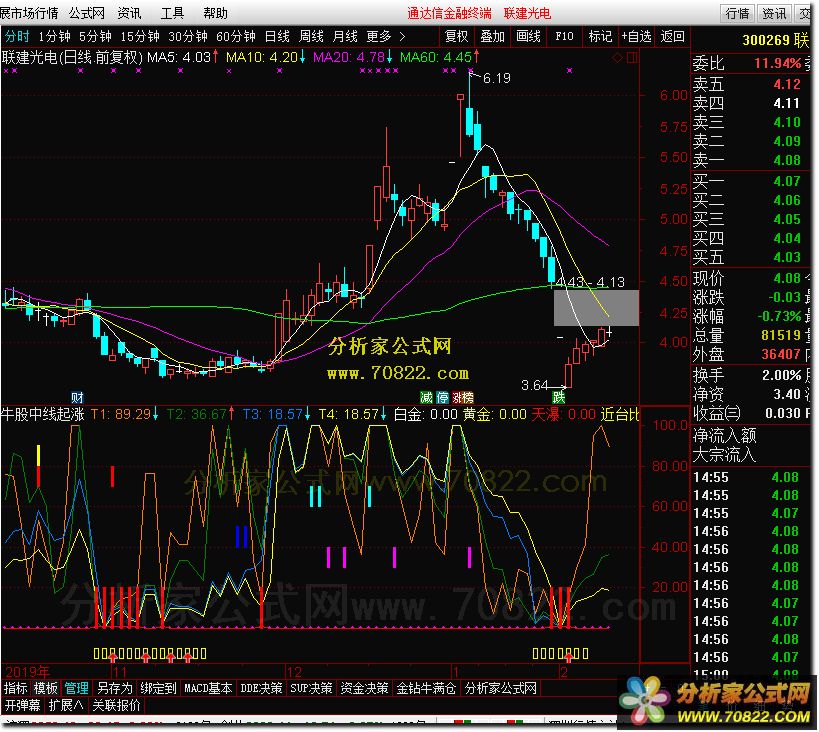Image resolution: width=819 pixels, height=732 pixels.
Task: Select the 金钻牛满仓 indicator tab
Action: click(x=426, y=689)
